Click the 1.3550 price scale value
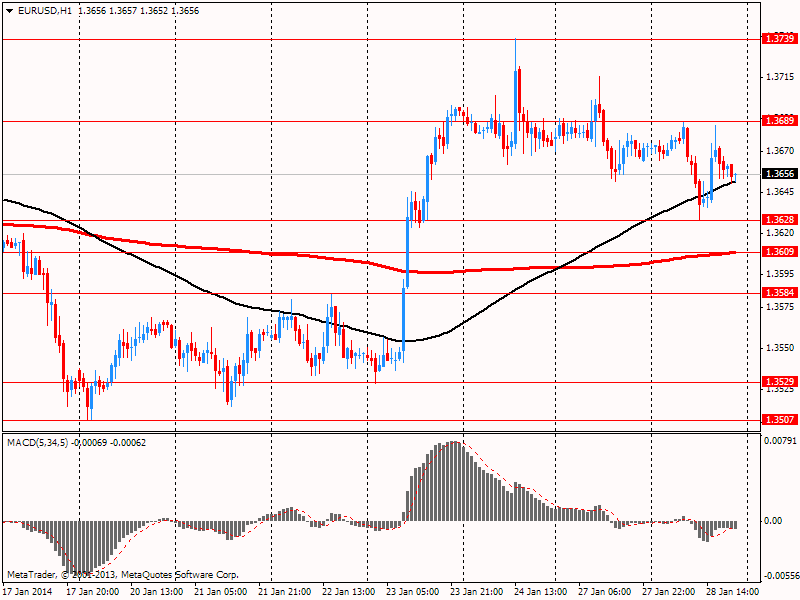The image size is (800, 600). click(x=780, y=348)
